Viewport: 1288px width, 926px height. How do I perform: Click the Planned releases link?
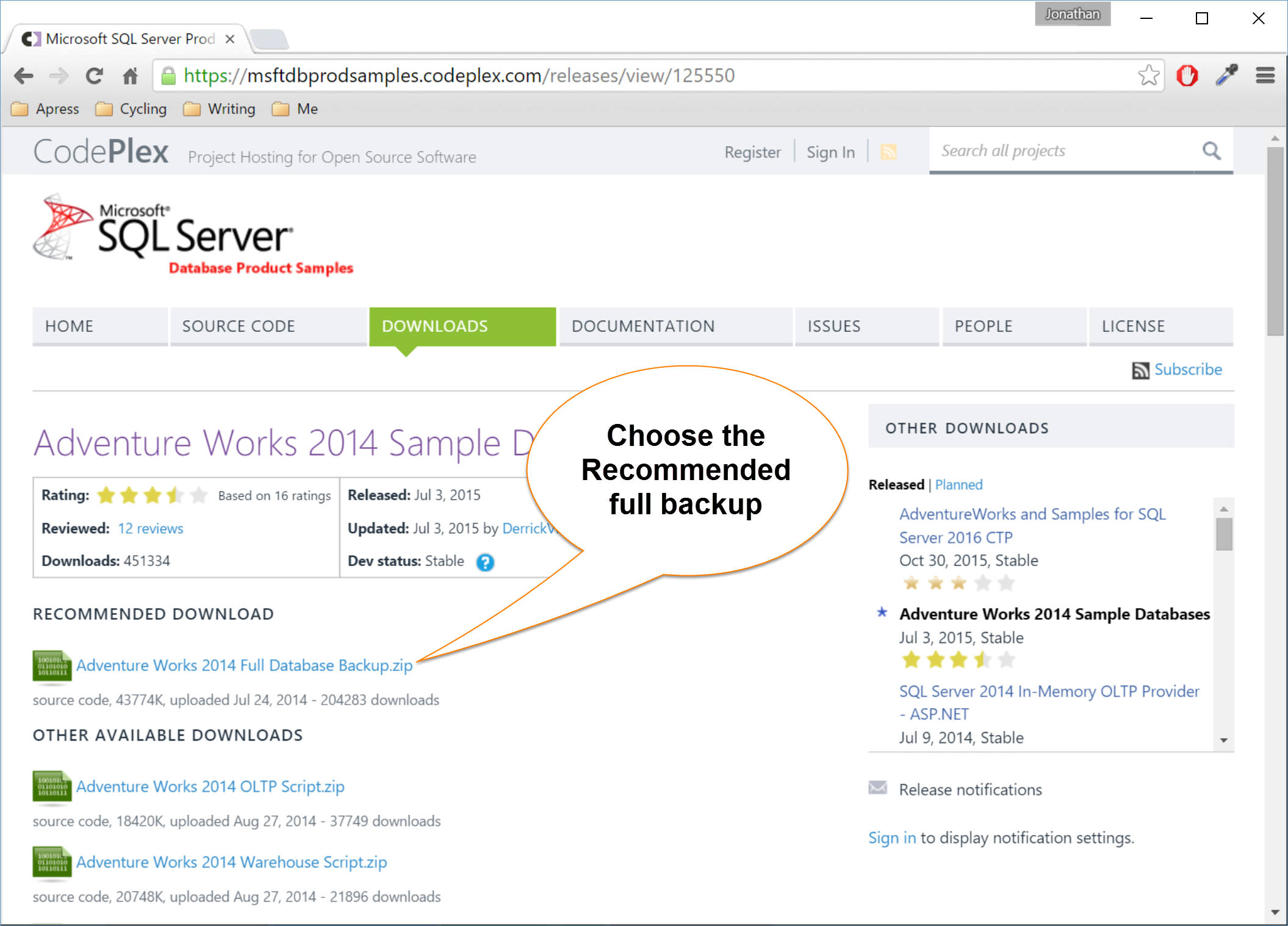959,485
